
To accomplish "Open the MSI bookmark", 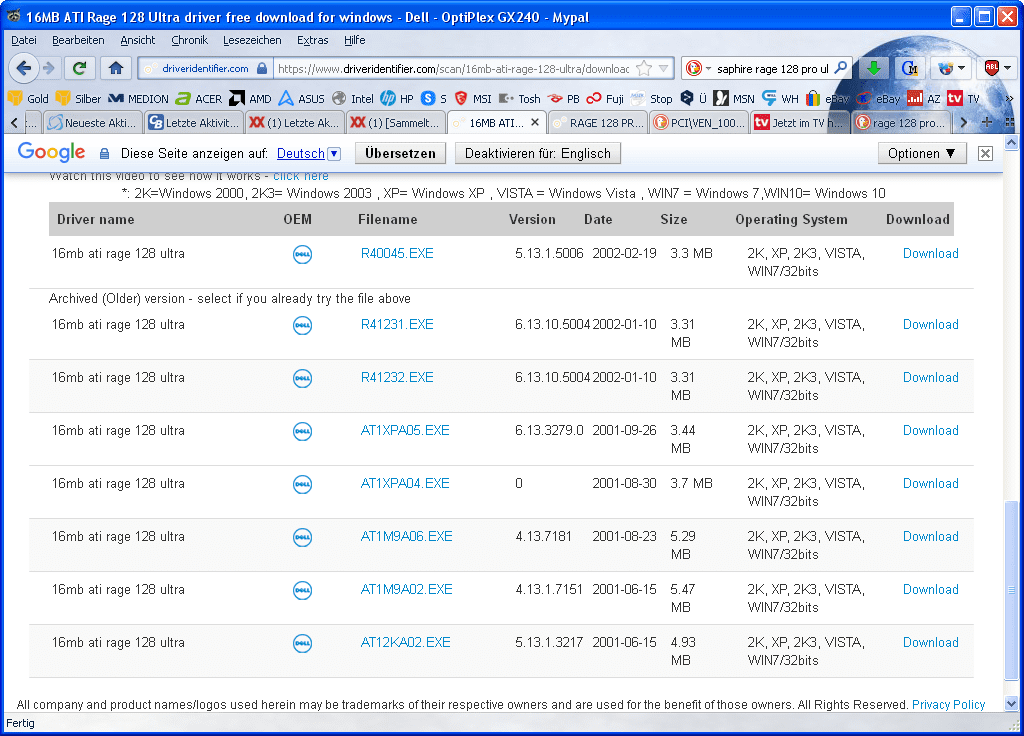I will [x=473, y=99].
